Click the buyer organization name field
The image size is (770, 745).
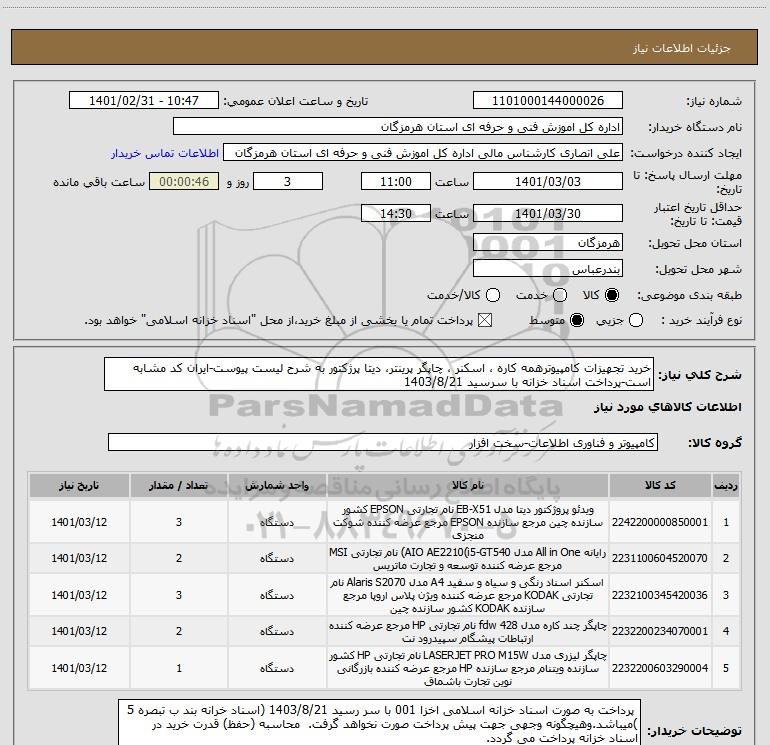398,127
